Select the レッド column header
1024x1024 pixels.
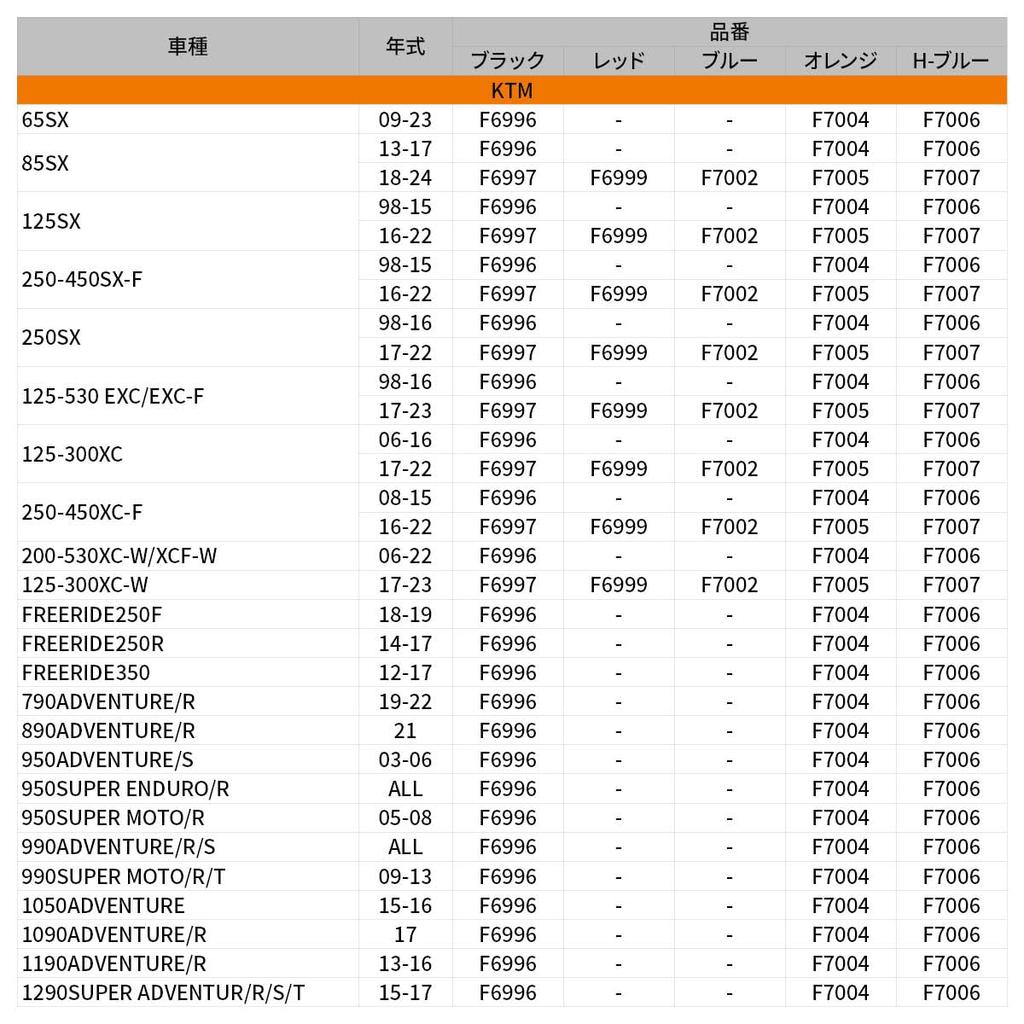618,61
